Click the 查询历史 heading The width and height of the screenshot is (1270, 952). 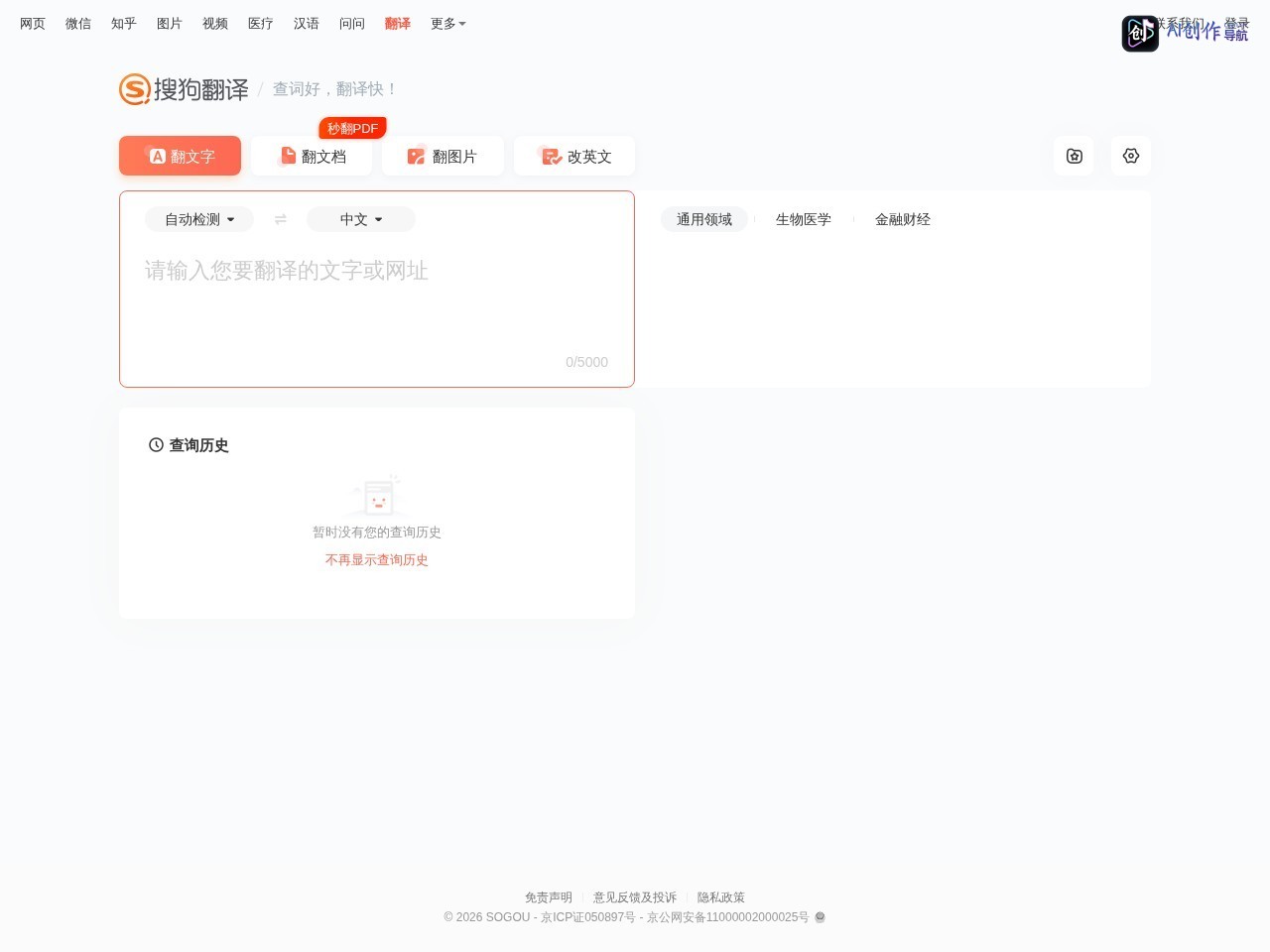coord(198,445)
